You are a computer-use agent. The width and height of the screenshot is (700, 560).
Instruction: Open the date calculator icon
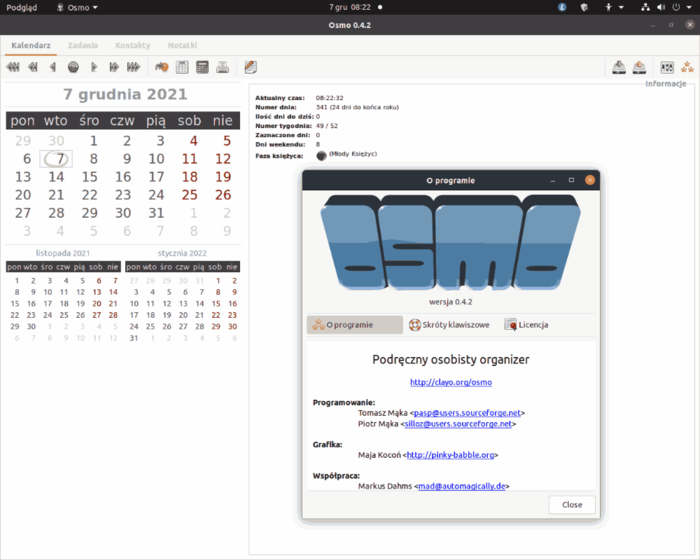tap(202, 67)
